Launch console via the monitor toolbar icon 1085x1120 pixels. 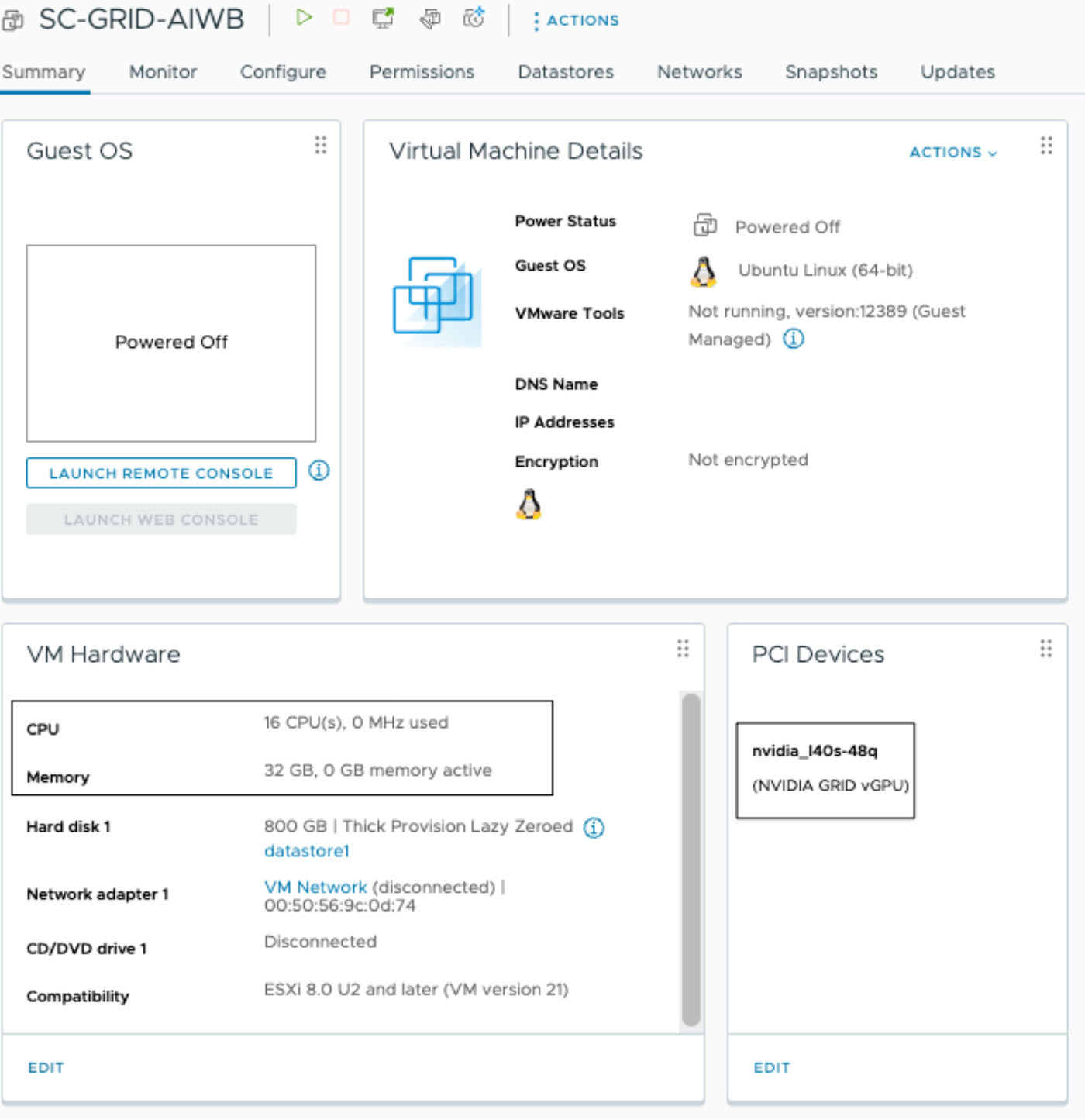tap(383, 18)
